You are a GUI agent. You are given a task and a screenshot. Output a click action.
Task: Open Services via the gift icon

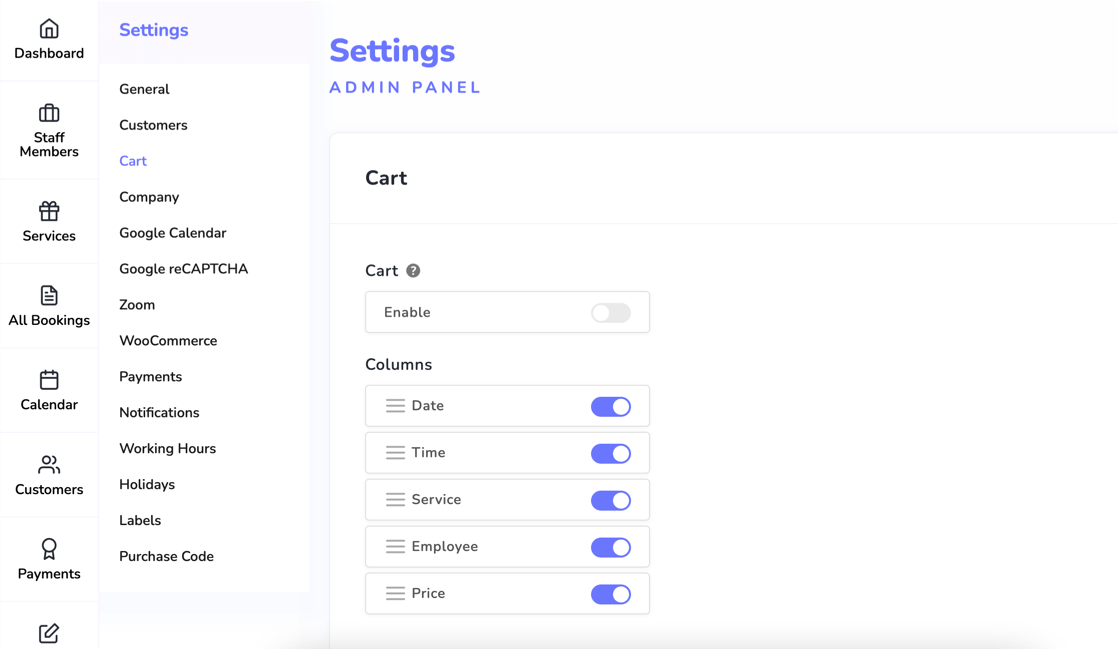tap(49, 211)
